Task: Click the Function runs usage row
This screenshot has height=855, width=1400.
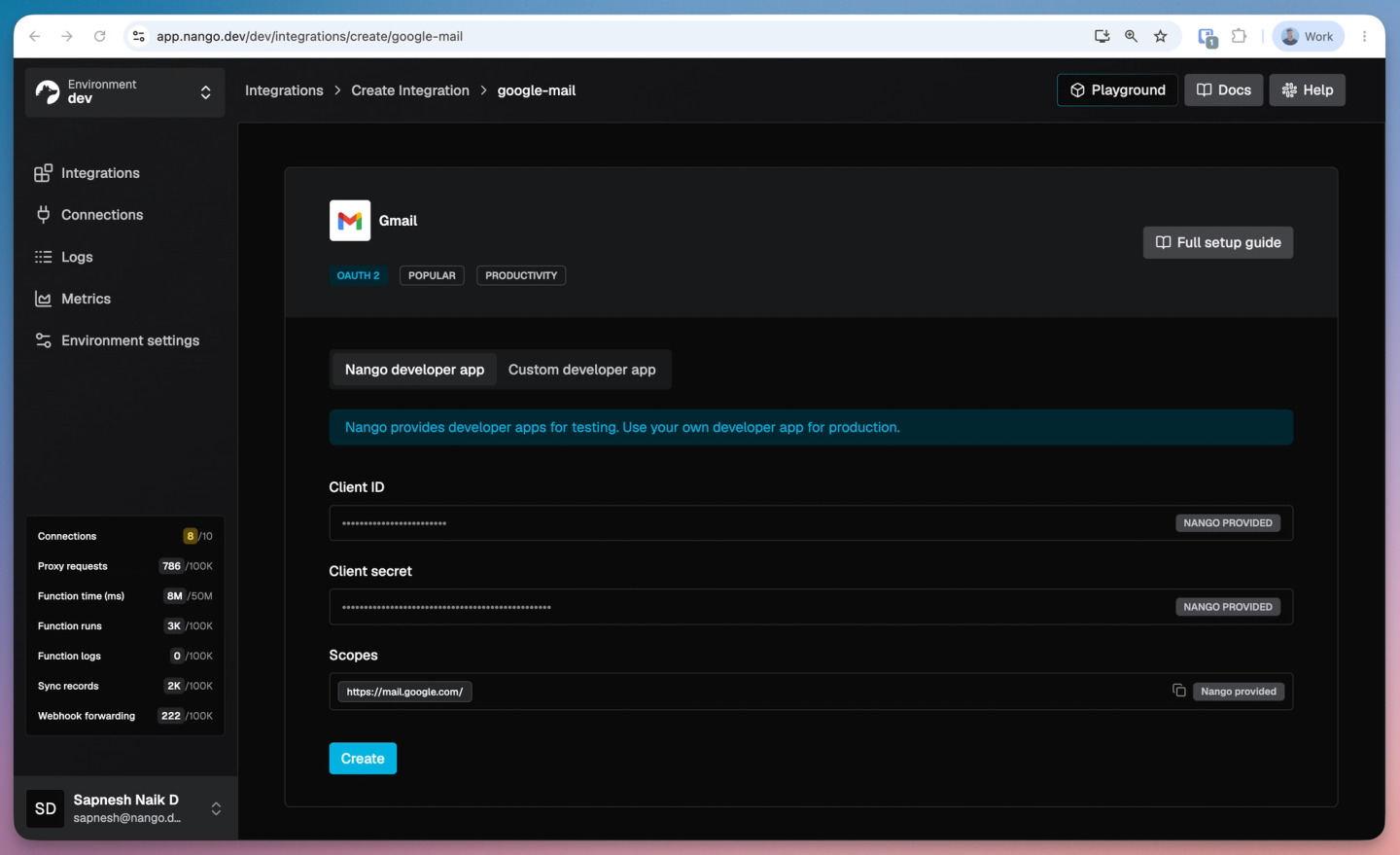Action: [125, 626]
